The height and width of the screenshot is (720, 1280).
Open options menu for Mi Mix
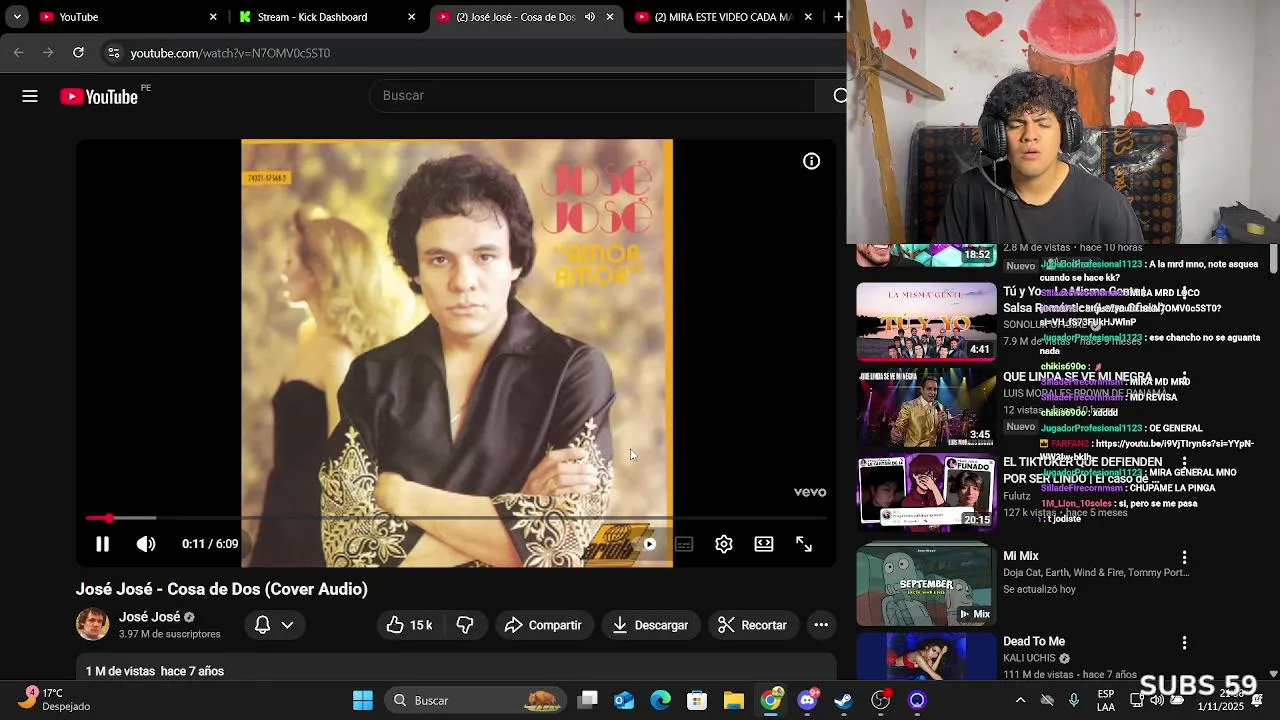pos(1184,558)
